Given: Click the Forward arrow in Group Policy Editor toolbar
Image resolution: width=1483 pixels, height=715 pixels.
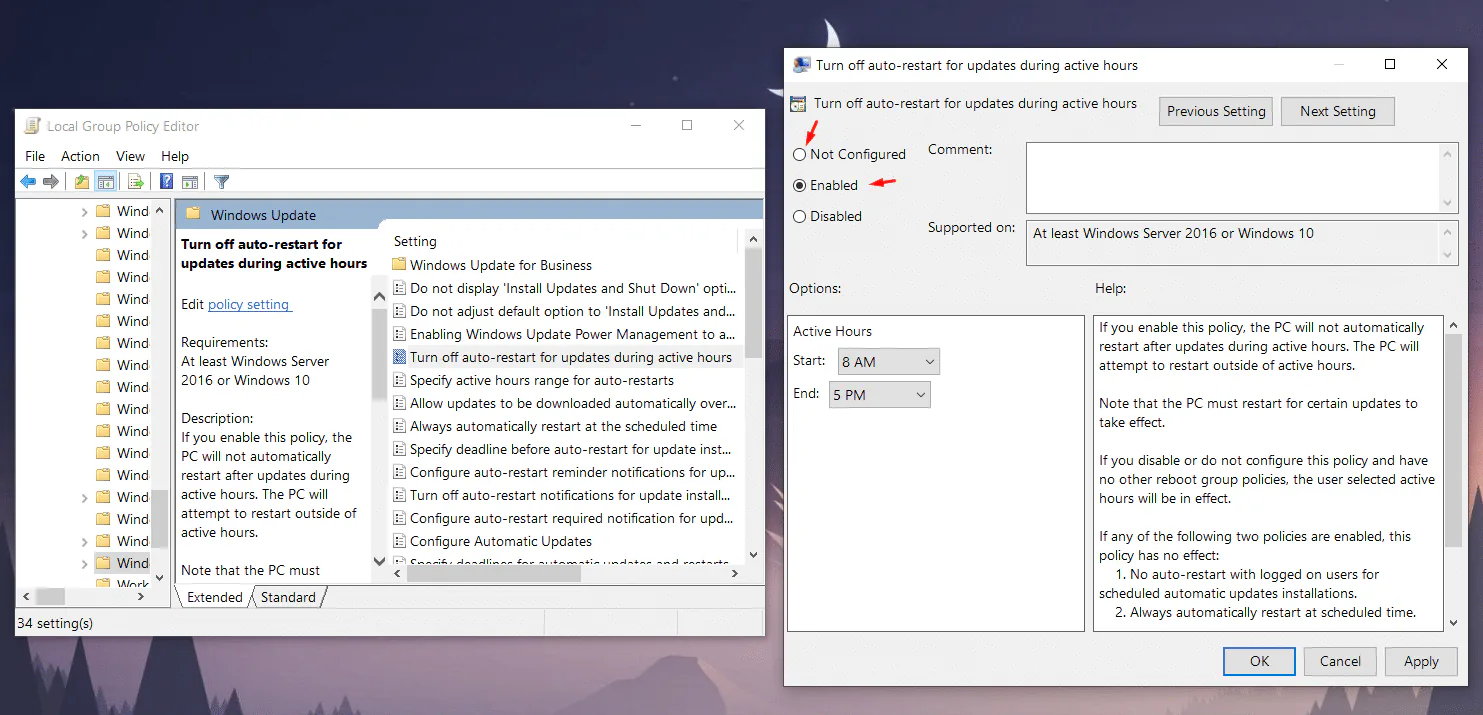Looking at the screenshot, I should 50,182.
